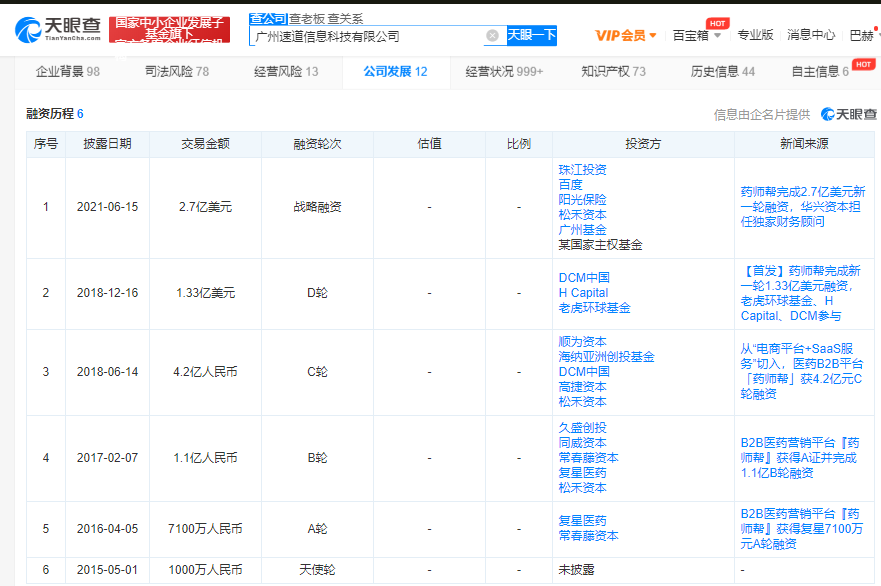This screenshot has width=881, height=586.
Task: Open 复星医药 in the B轮 row
Action: 582,473
